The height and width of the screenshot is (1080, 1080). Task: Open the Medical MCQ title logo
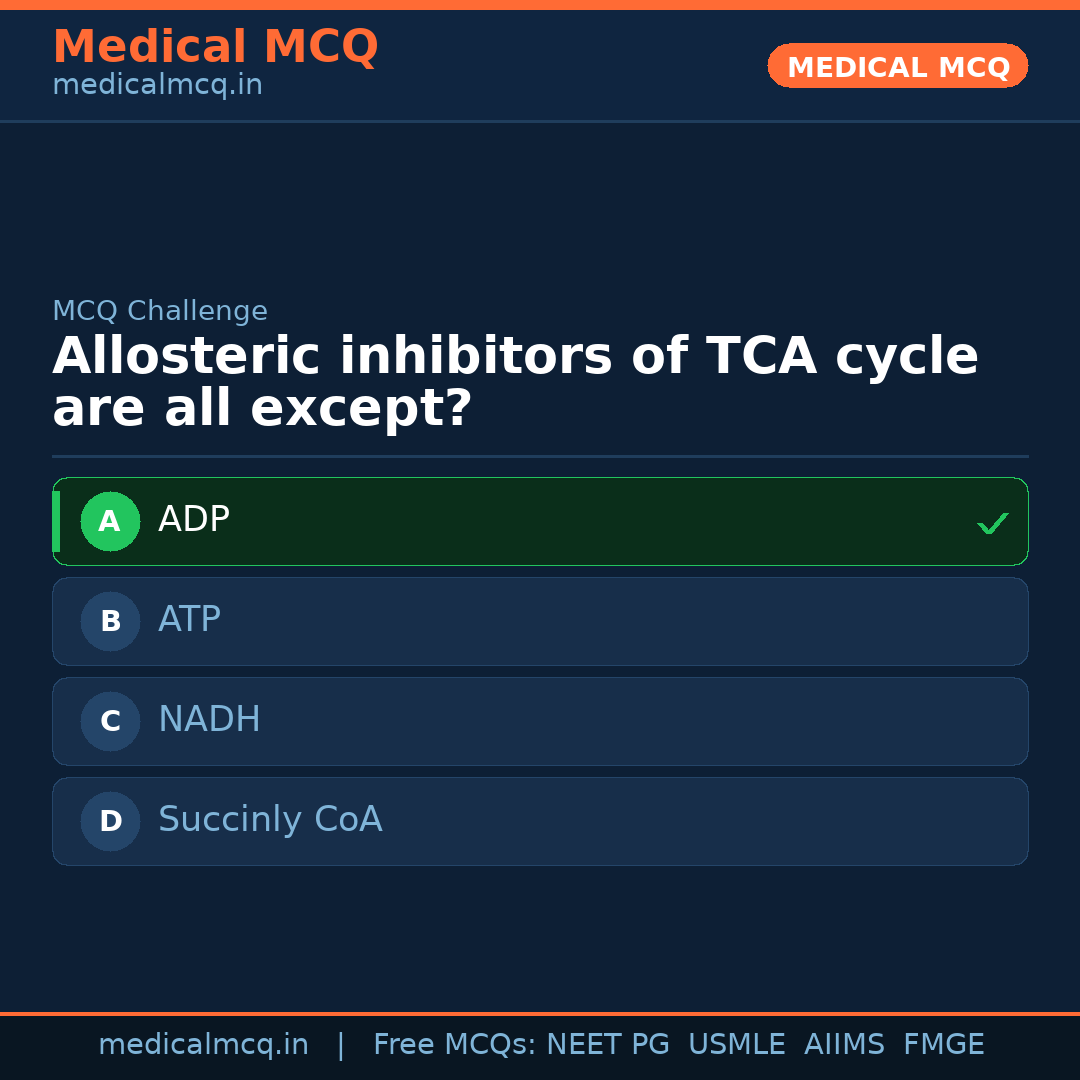[x=215, y=47]
